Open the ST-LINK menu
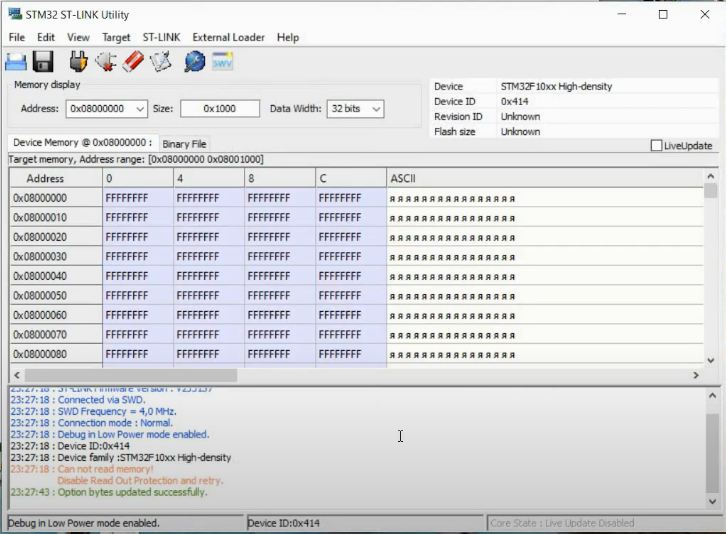726x534 pixels. [x=161, y=37]
